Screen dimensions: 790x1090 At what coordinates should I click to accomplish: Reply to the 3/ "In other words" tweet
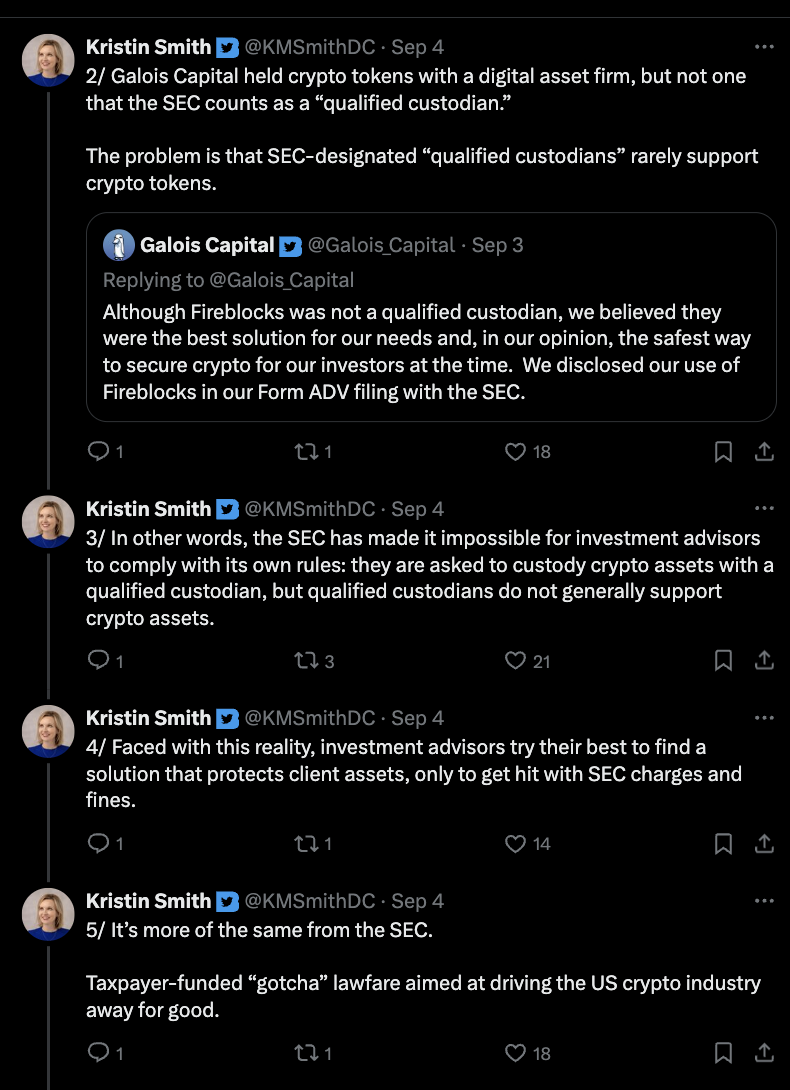pos(98,660)
